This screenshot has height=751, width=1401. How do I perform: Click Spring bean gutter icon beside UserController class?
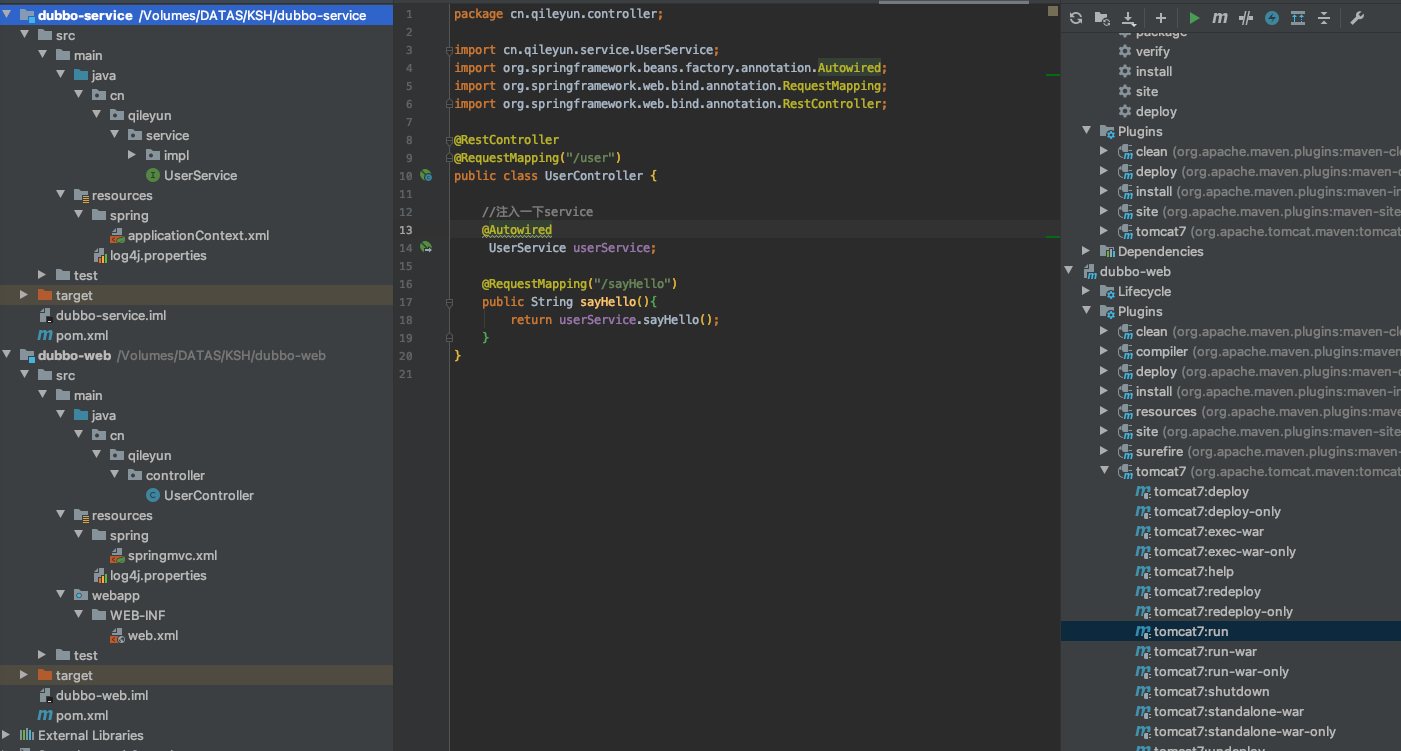tap(426, 175)
